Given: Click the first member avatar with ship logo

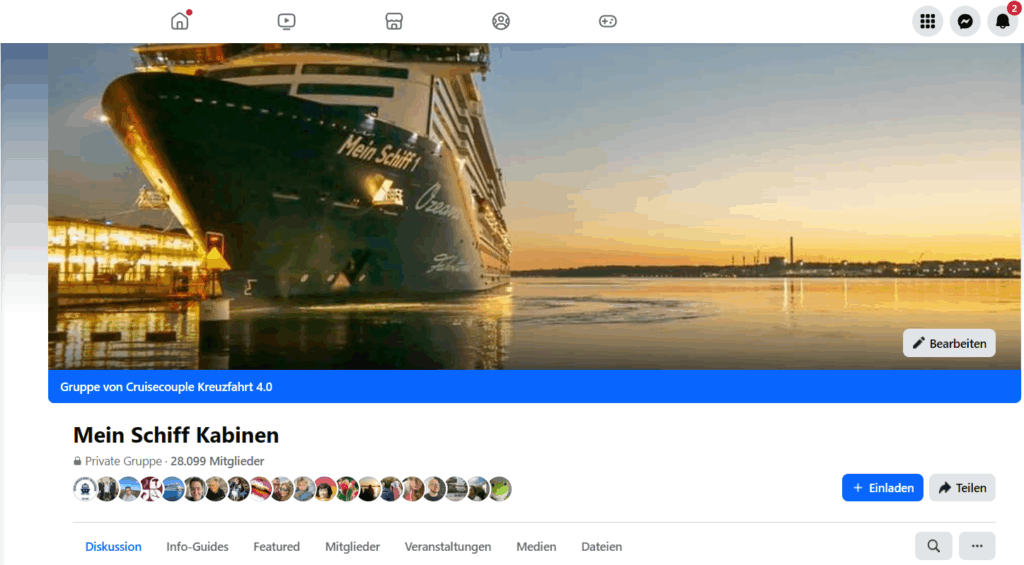Looking at the screenshot, I should [x=85, y=489].
